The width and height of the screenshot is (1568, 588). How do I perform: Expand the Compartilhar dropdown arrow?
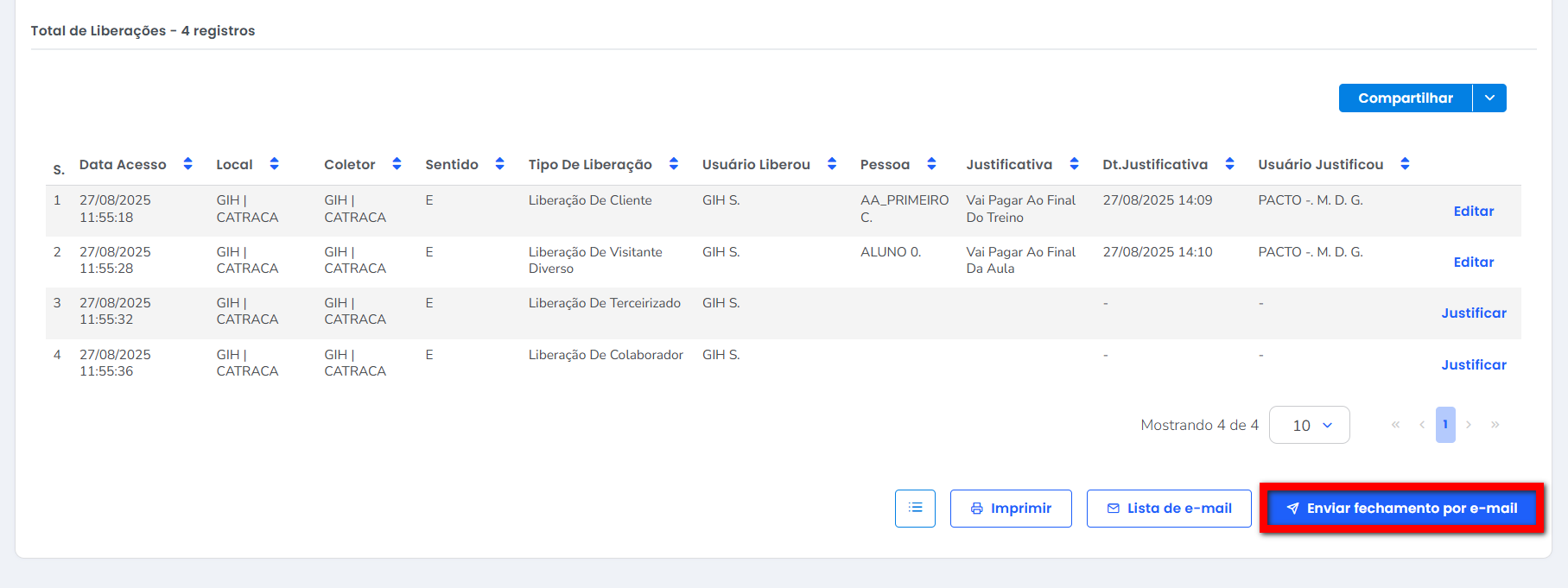1489,98
